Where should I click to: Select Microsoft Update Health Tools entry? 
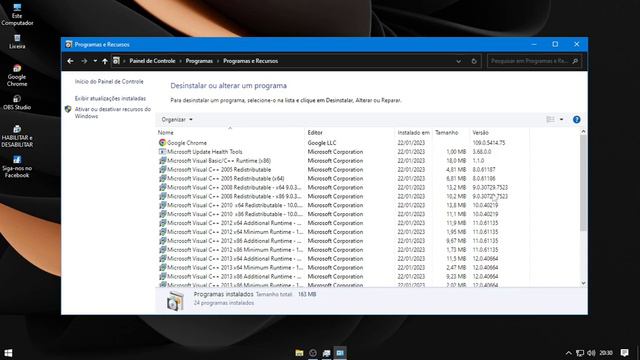click(x=343, y=152)
